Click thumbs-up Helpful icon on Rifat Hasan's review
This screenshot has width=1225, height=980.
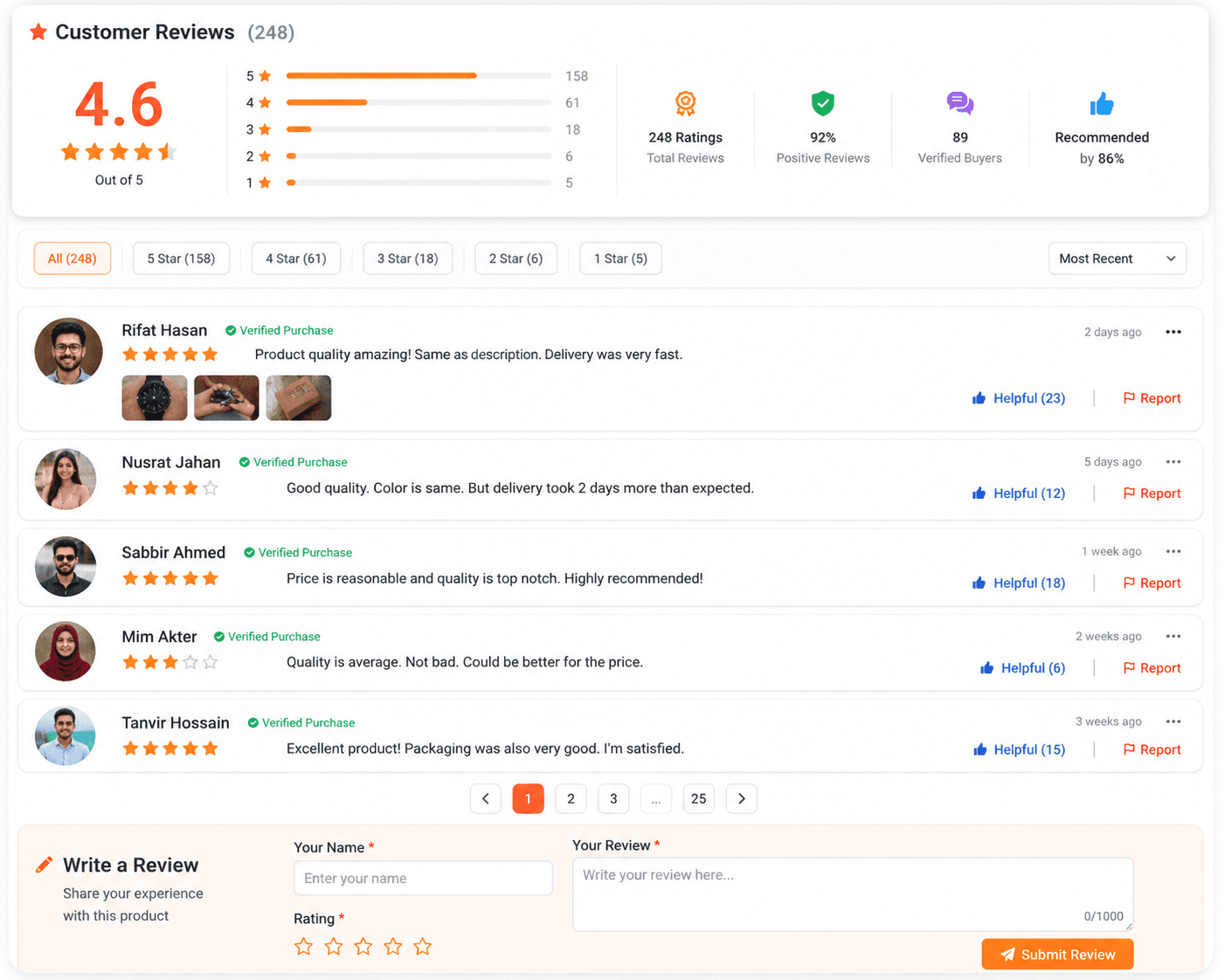coord(979,398)
